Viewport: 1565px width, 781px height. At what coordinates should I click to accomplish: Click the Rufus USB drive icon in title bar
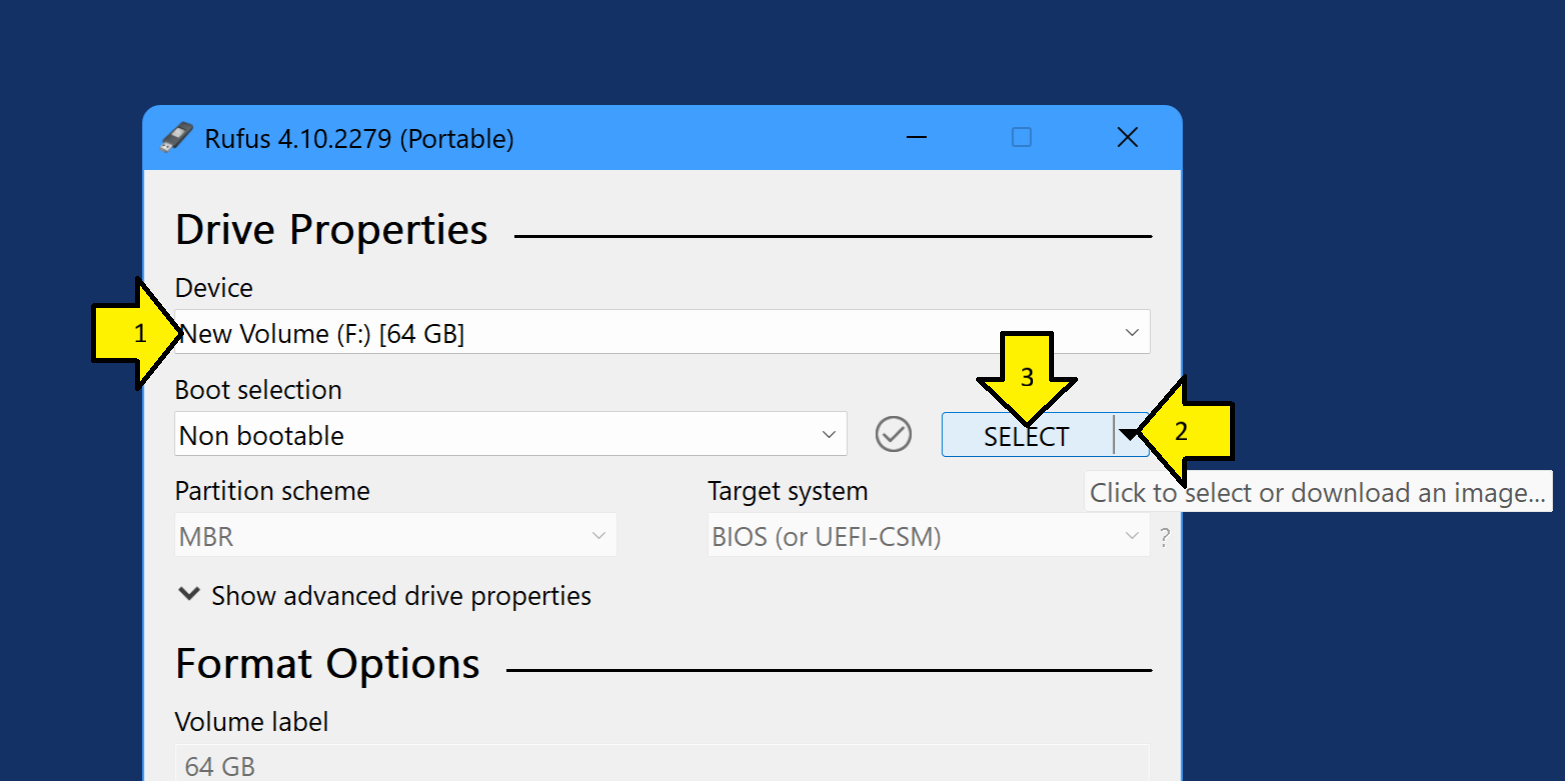coord(176,137)
